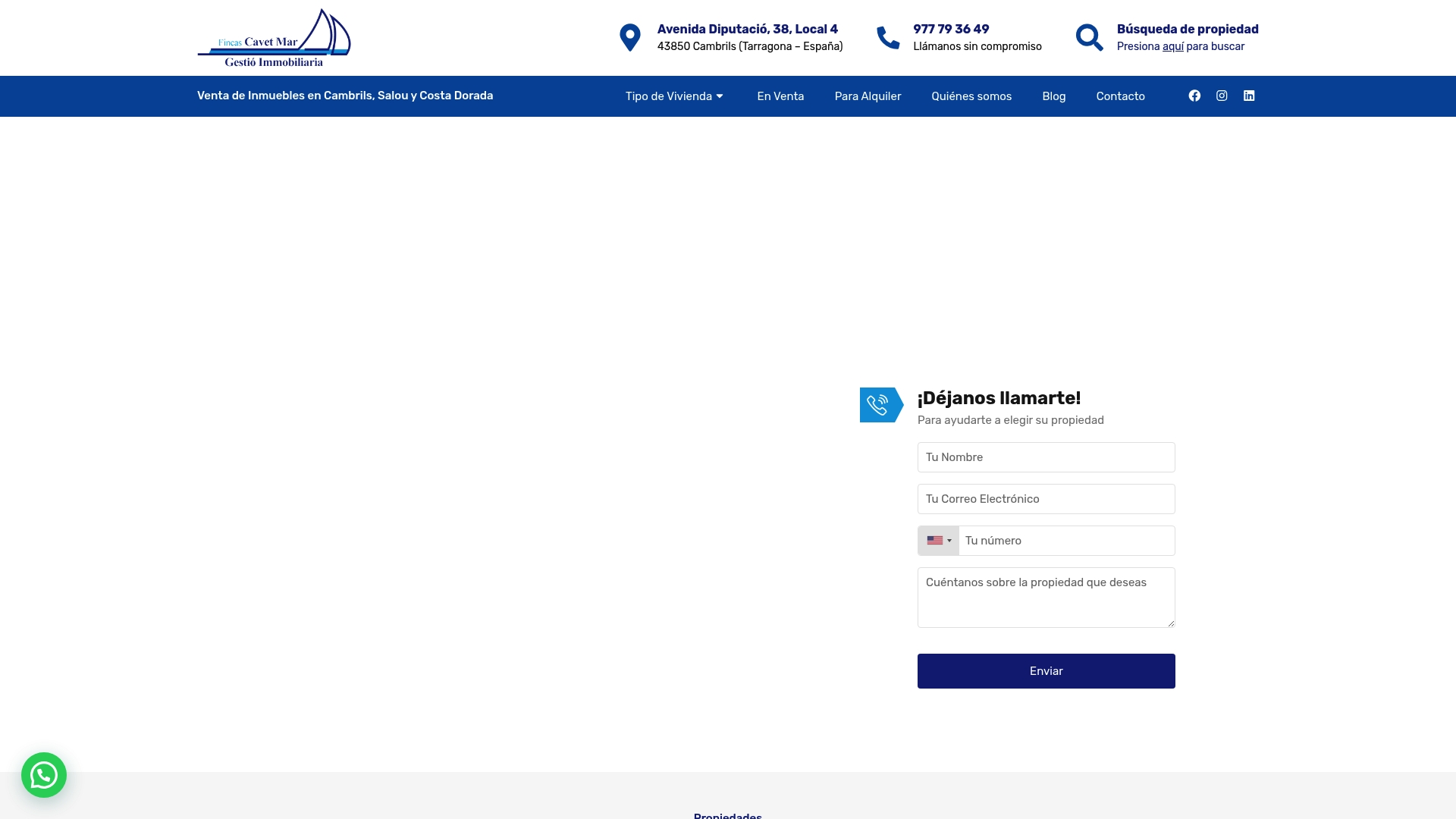1456x819 pixels.
Task: Open the Blog menu item
Action: 1054,96
